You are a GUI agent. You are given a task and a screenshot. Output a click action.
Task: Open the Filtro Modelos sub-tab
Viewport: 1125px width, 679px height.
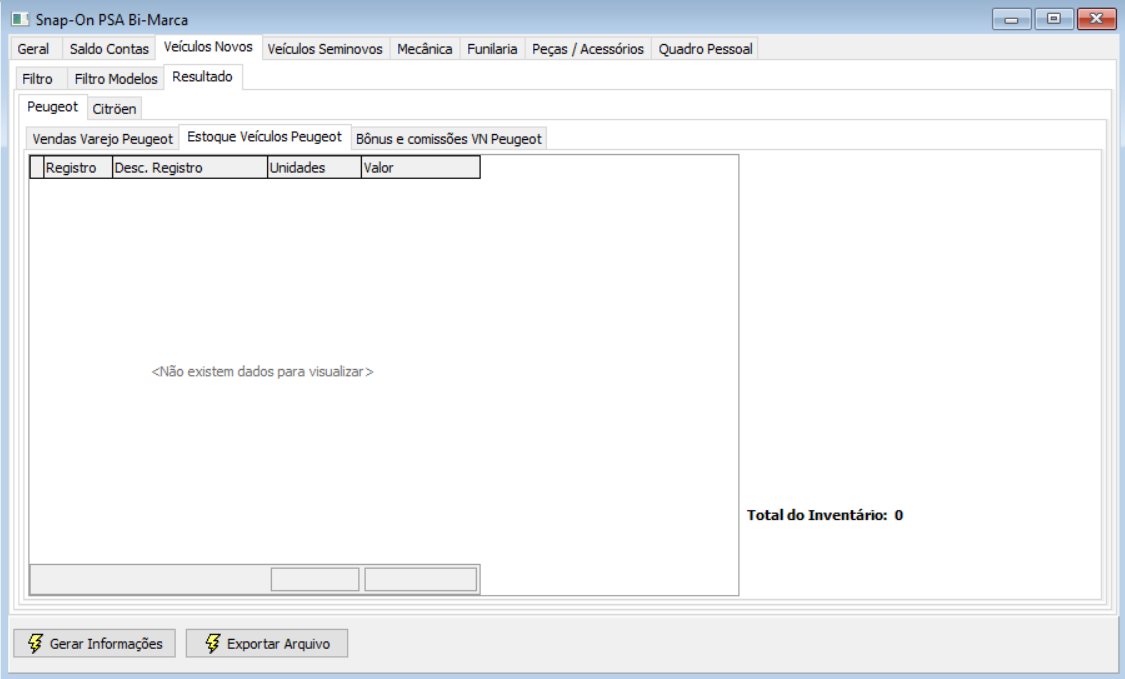(116, 78)
